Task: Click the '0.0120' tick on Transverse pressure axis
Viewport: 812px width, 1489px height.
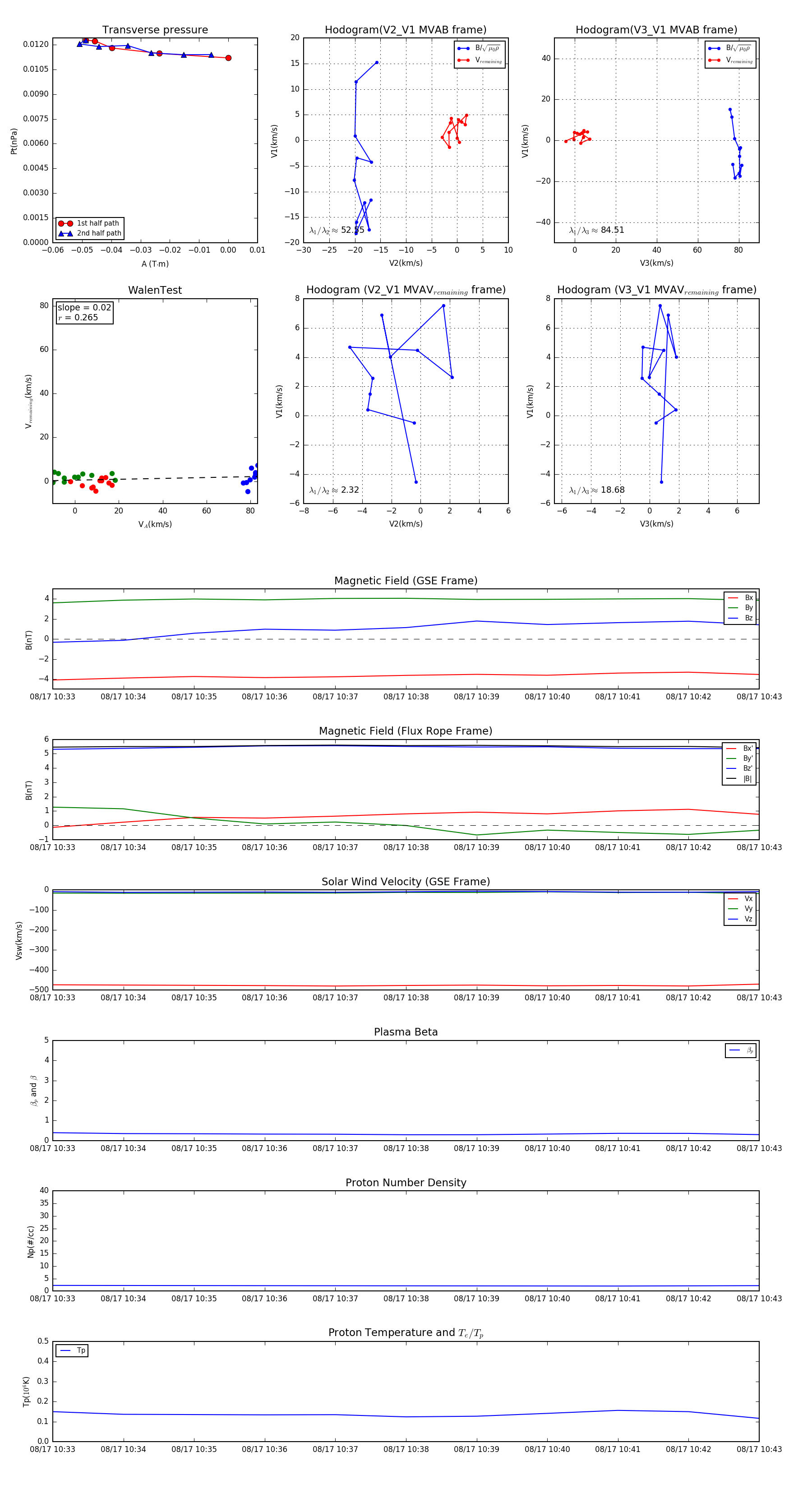Action: [x=36, y=45]
